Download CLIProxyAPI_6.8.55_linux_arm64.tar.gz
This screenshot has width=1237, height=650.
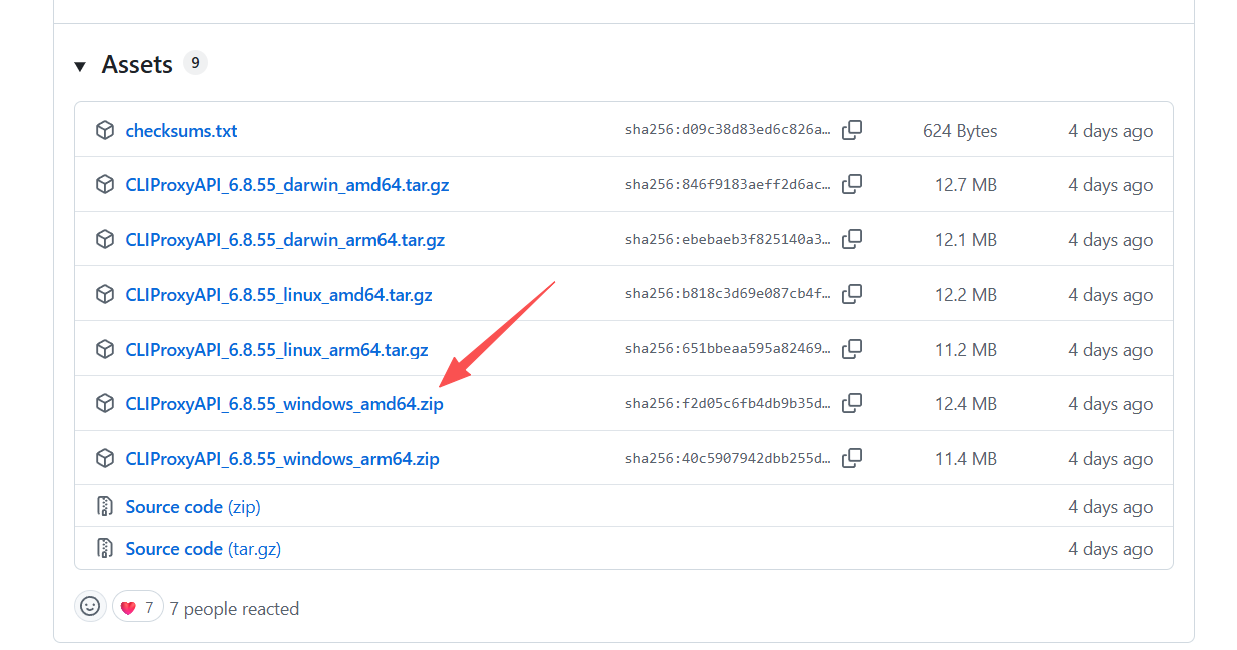click(277, 350)
